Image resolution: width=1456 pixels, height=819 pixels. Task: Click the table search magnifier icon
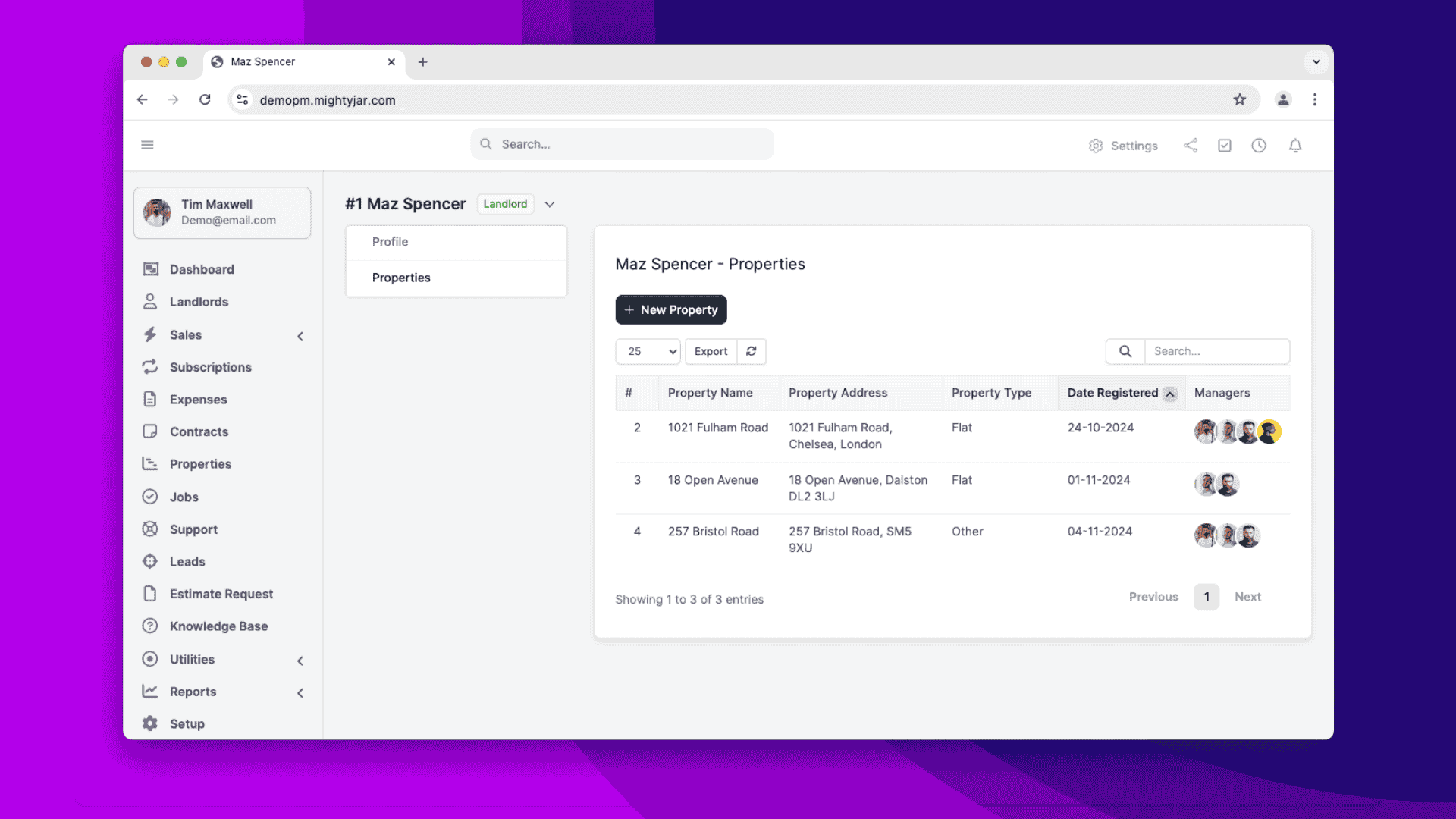(x=1125, y=351)
